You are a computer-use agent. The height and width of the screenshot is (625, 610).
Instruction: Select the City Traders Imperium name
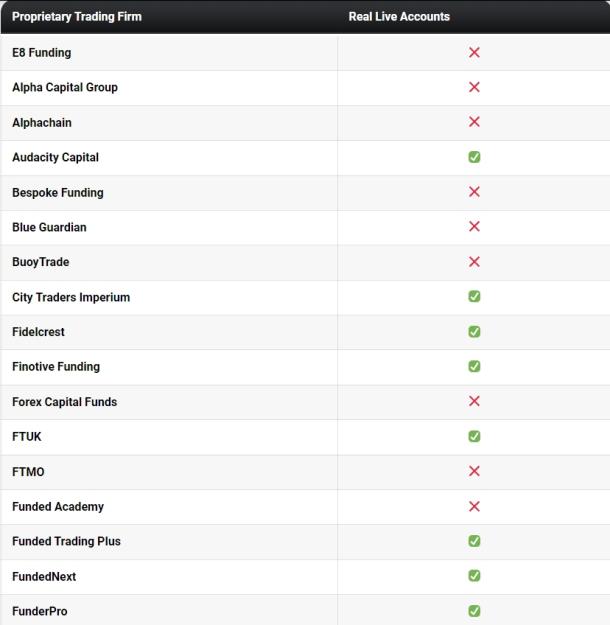(x=71, y=297)
